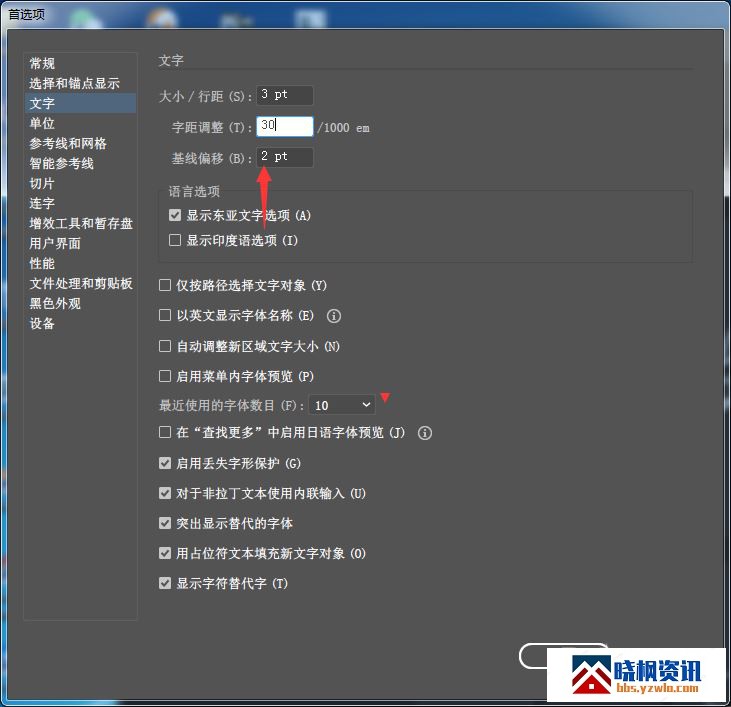Enable 显示印度语选项 checkbox

(x=175, y=241)
